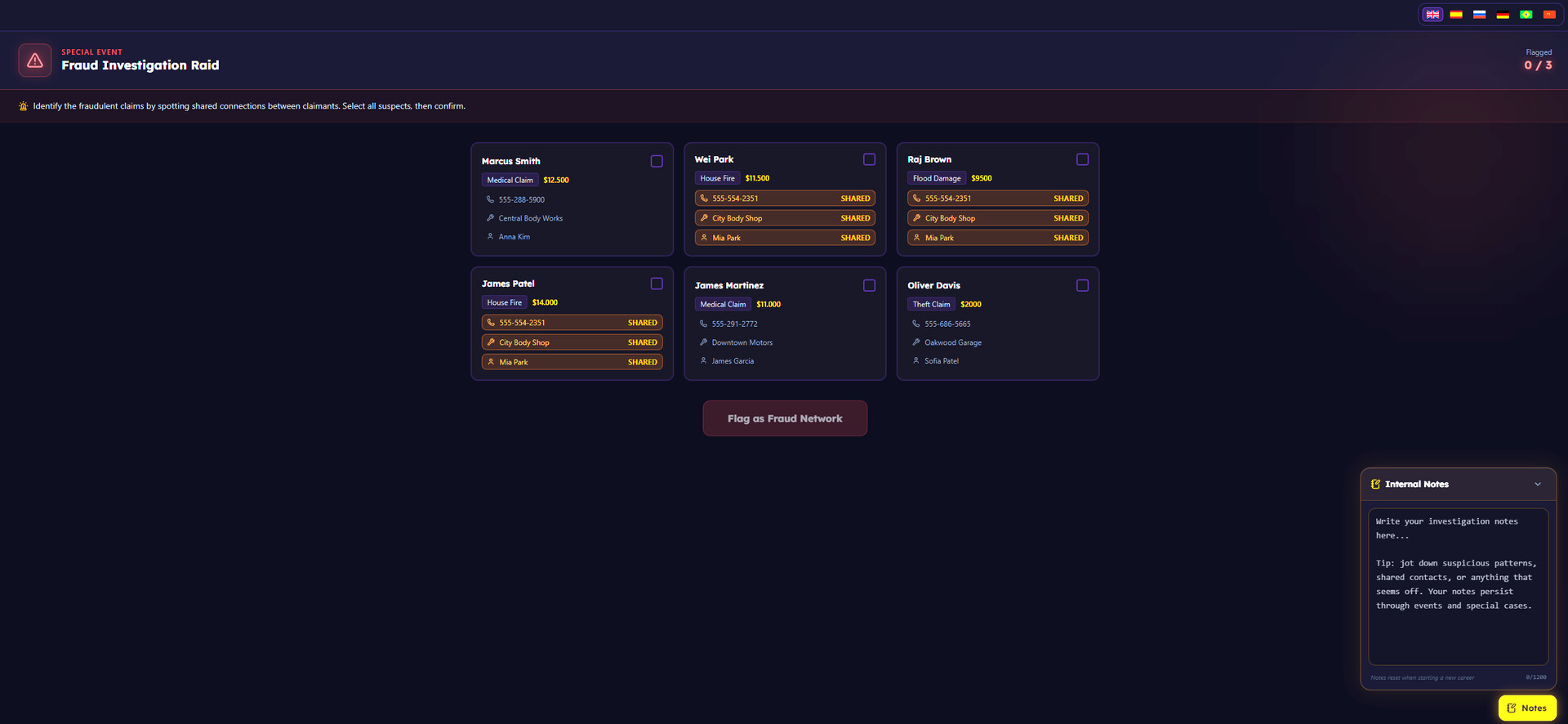Click phone icon in Marcus Smith's card
This screenshot has width=1568, height=724.
tap(490, 199)
